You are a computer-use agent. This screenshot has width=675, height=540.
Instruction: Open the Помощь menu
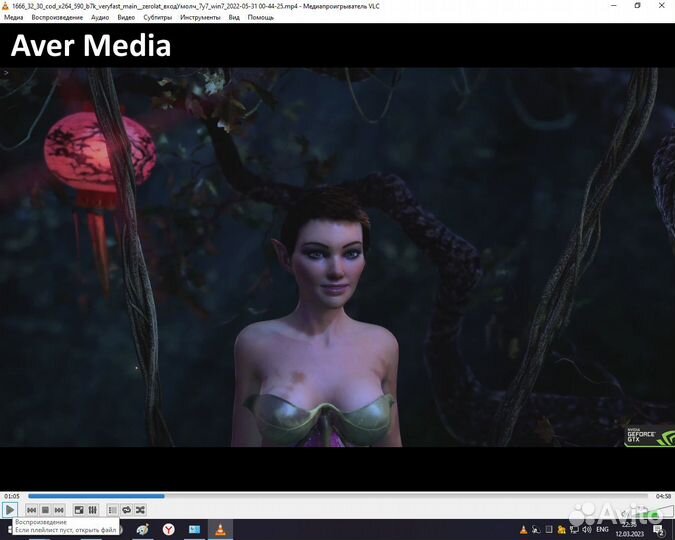(260, 18)
